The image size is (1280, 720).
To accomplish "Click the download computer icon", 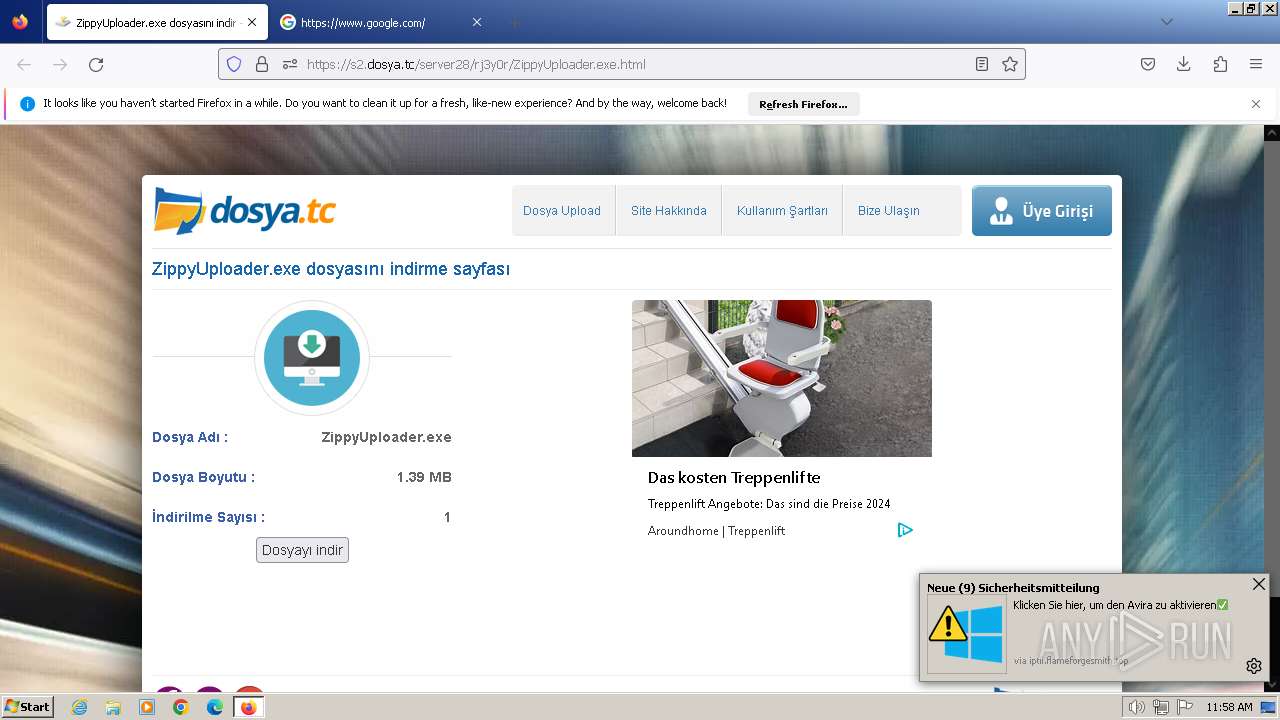I will click(x=312, y=358).
